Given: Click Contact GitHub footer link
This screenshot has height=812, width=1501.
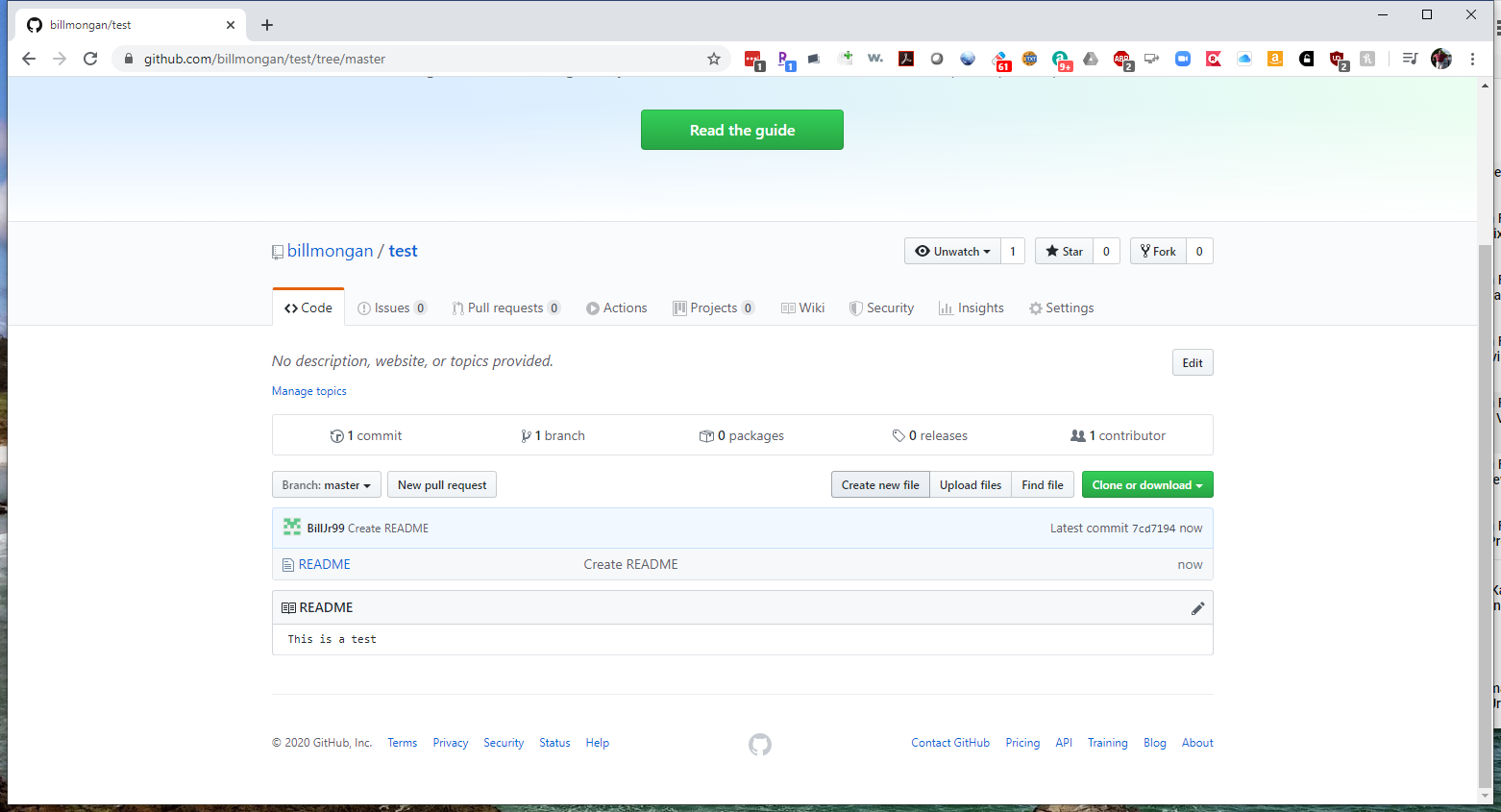Looking at the screenshot, I should [950, 743].
